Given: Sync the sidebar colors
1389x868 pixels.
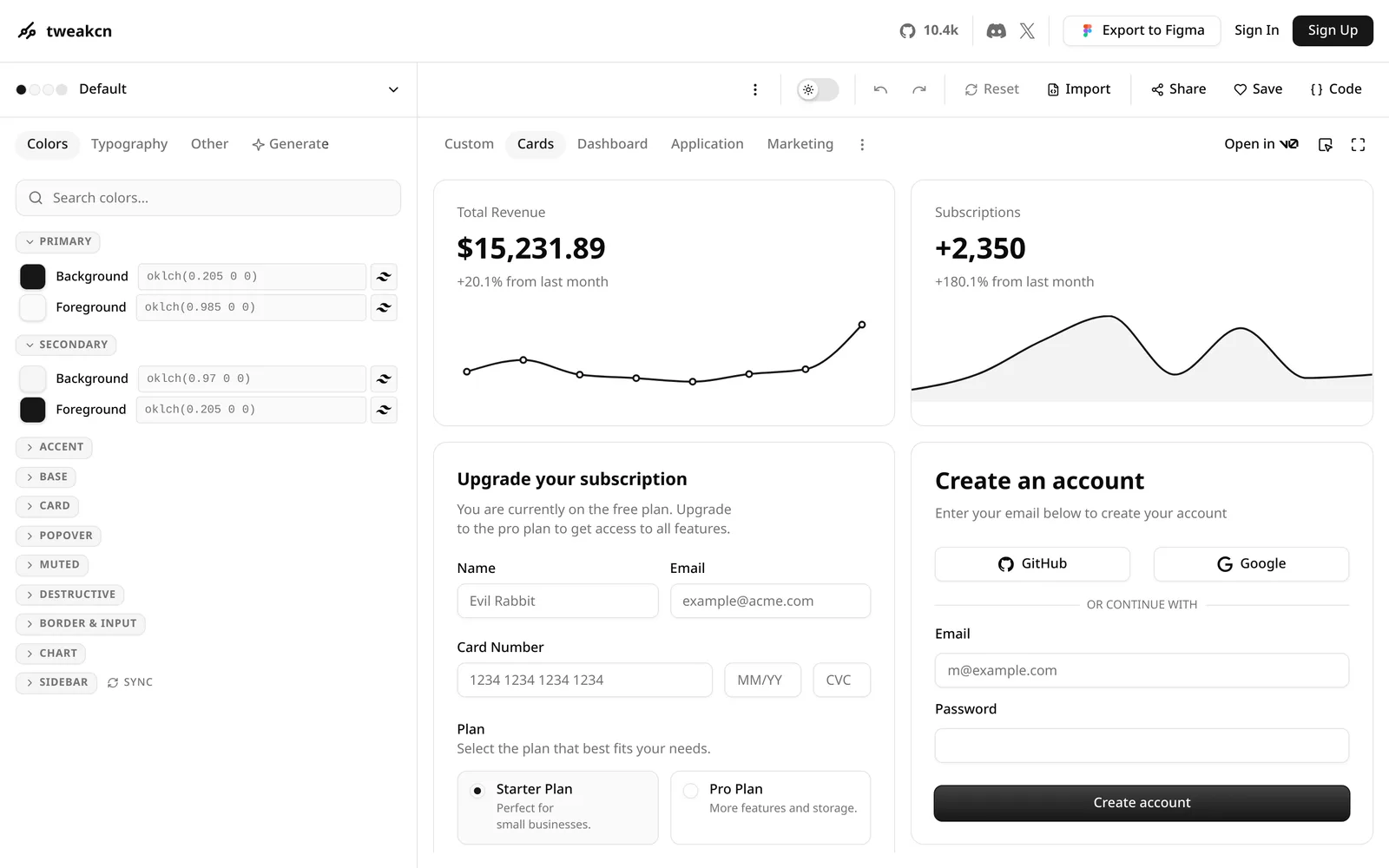Looking at the screenshot, I should coord(130,682).
